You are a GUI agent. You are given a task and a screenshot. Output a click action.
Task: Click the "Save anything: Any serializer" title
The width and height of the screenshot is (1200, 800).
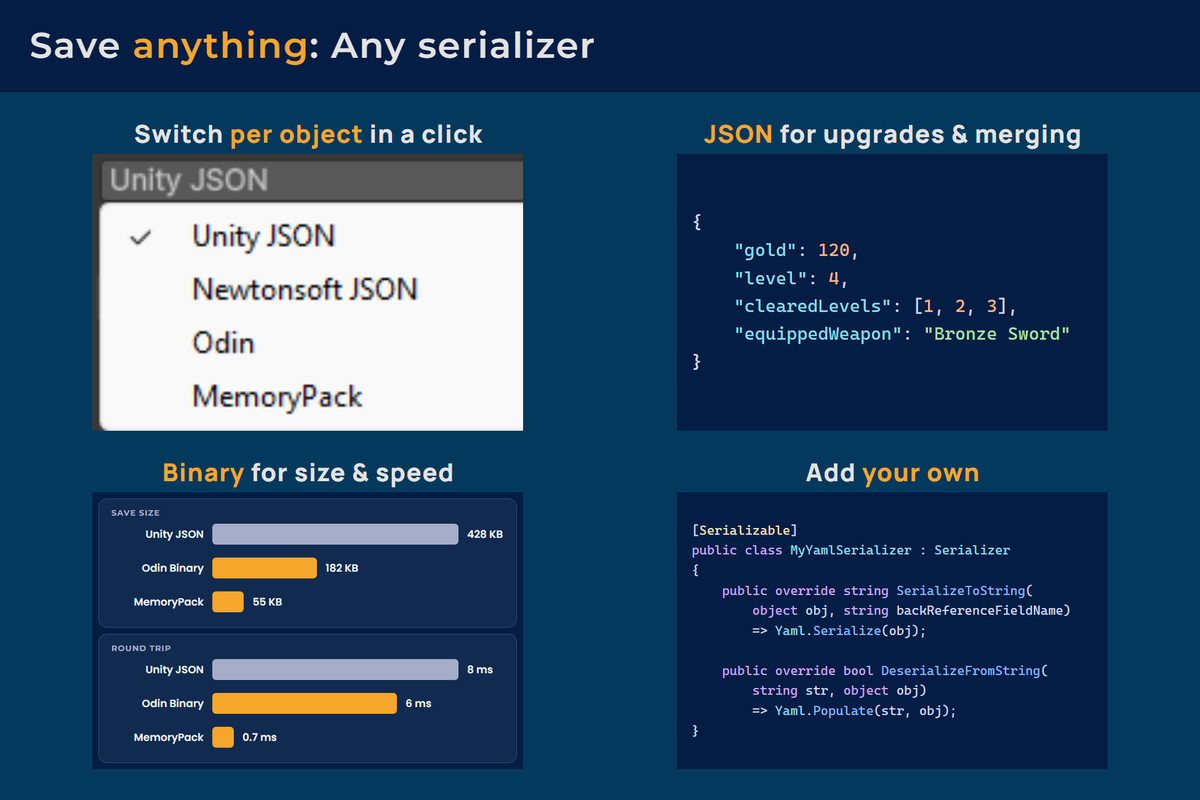[312, 45]
